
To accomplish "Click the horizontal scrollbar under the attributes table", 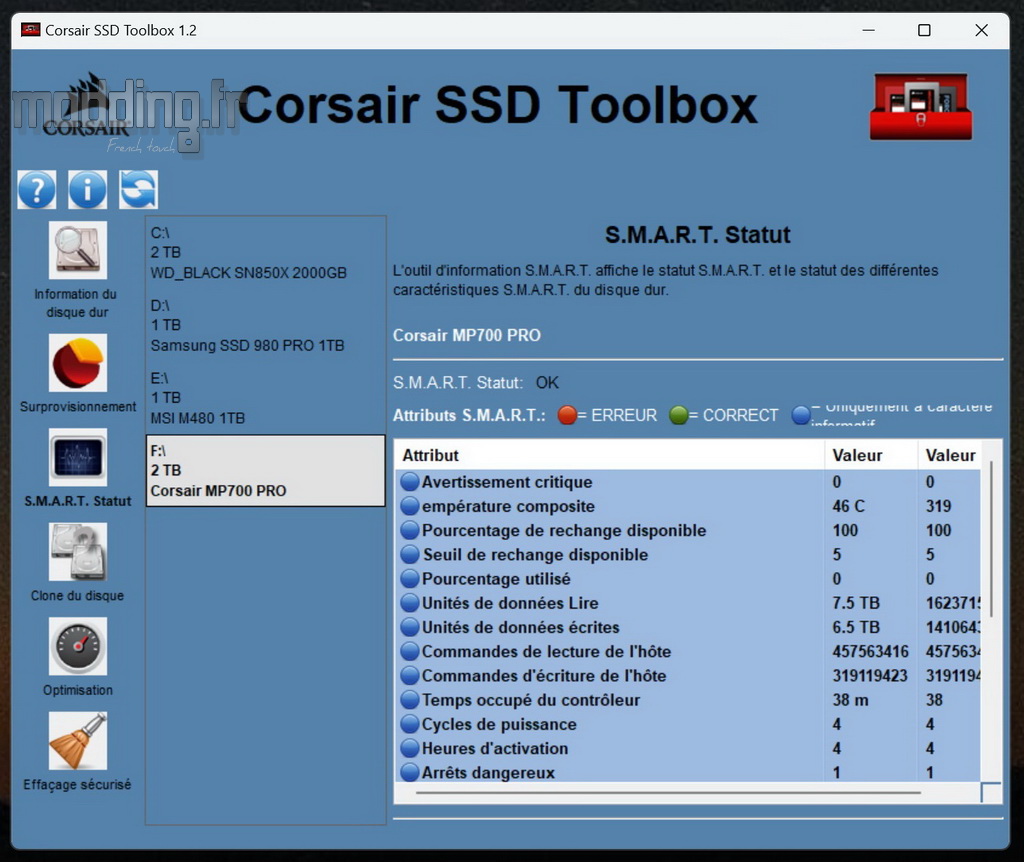I will coord(668,793).
